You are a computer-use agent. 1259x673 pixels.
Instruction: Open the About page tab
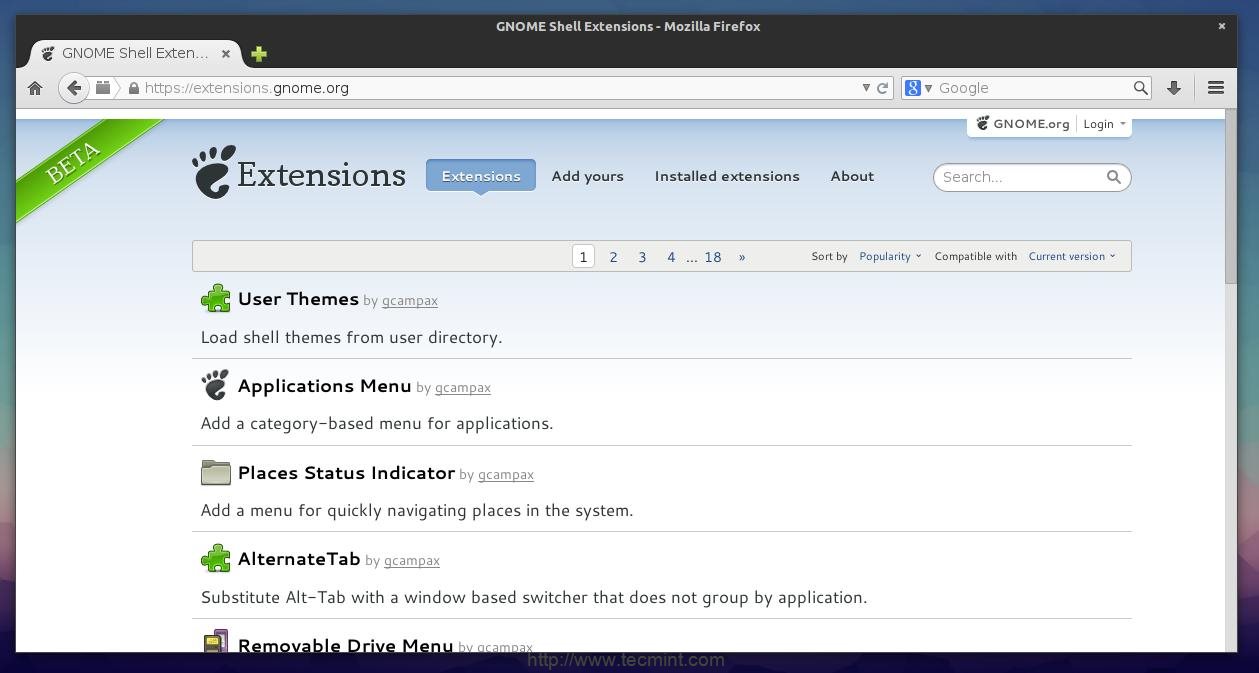pos(852,176)
